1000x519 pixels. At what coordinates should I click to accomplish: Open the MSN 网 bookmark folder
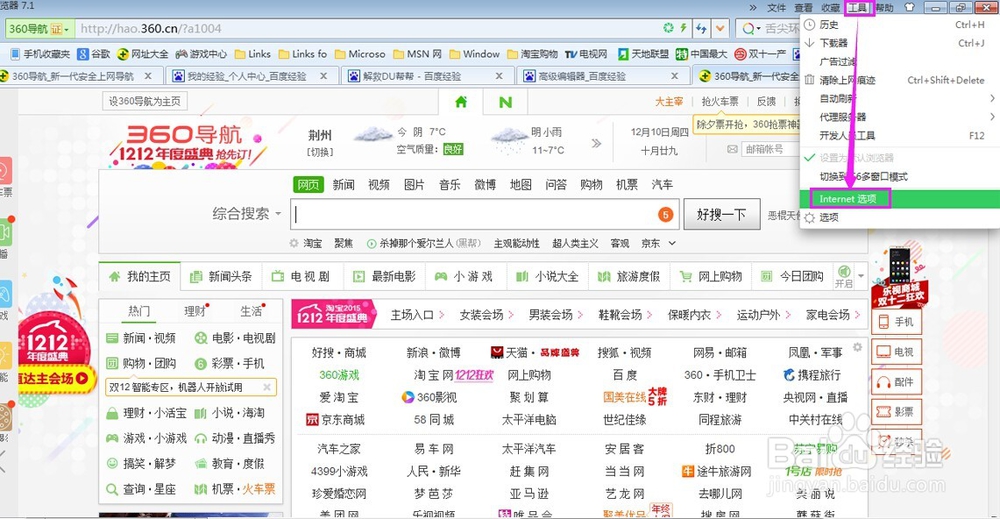point(417,54)
